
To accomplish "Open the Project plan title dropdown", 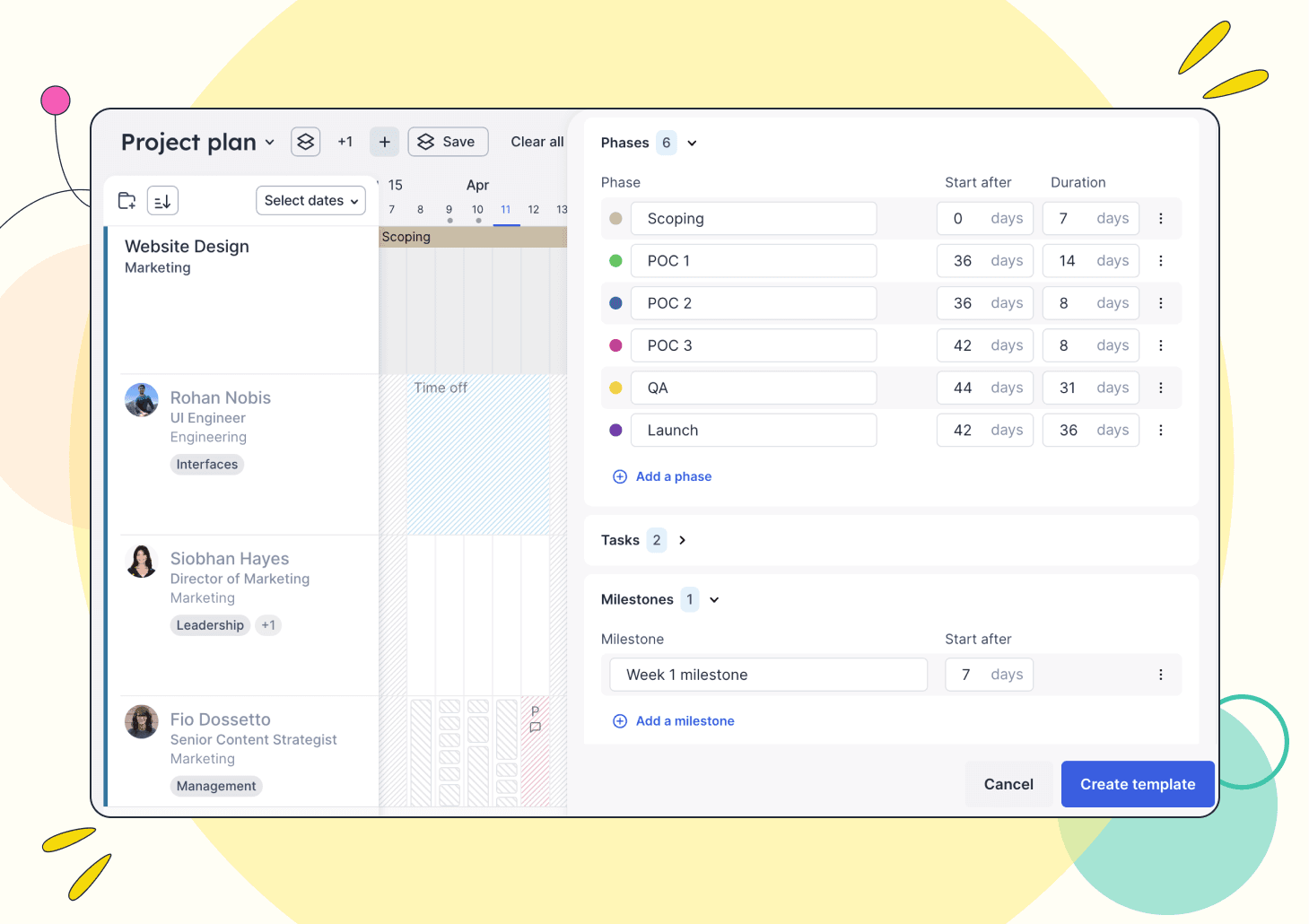I will click(270, 142).
